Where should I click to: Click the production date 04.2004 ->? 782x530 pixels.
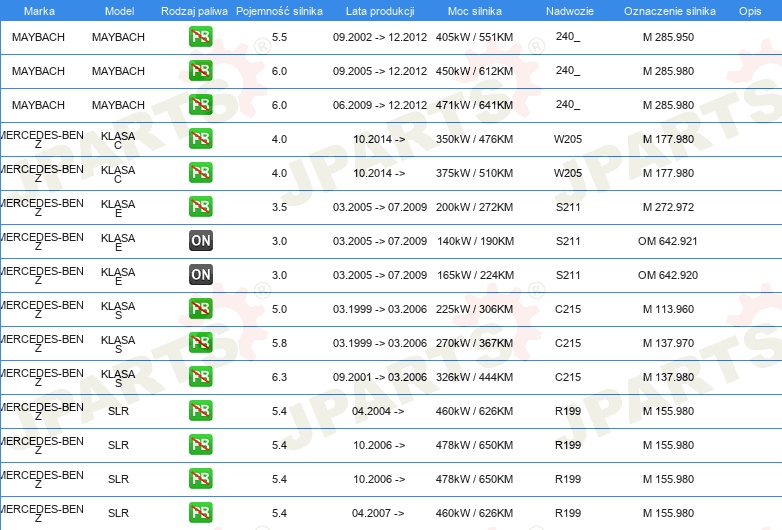pos(378,411)
